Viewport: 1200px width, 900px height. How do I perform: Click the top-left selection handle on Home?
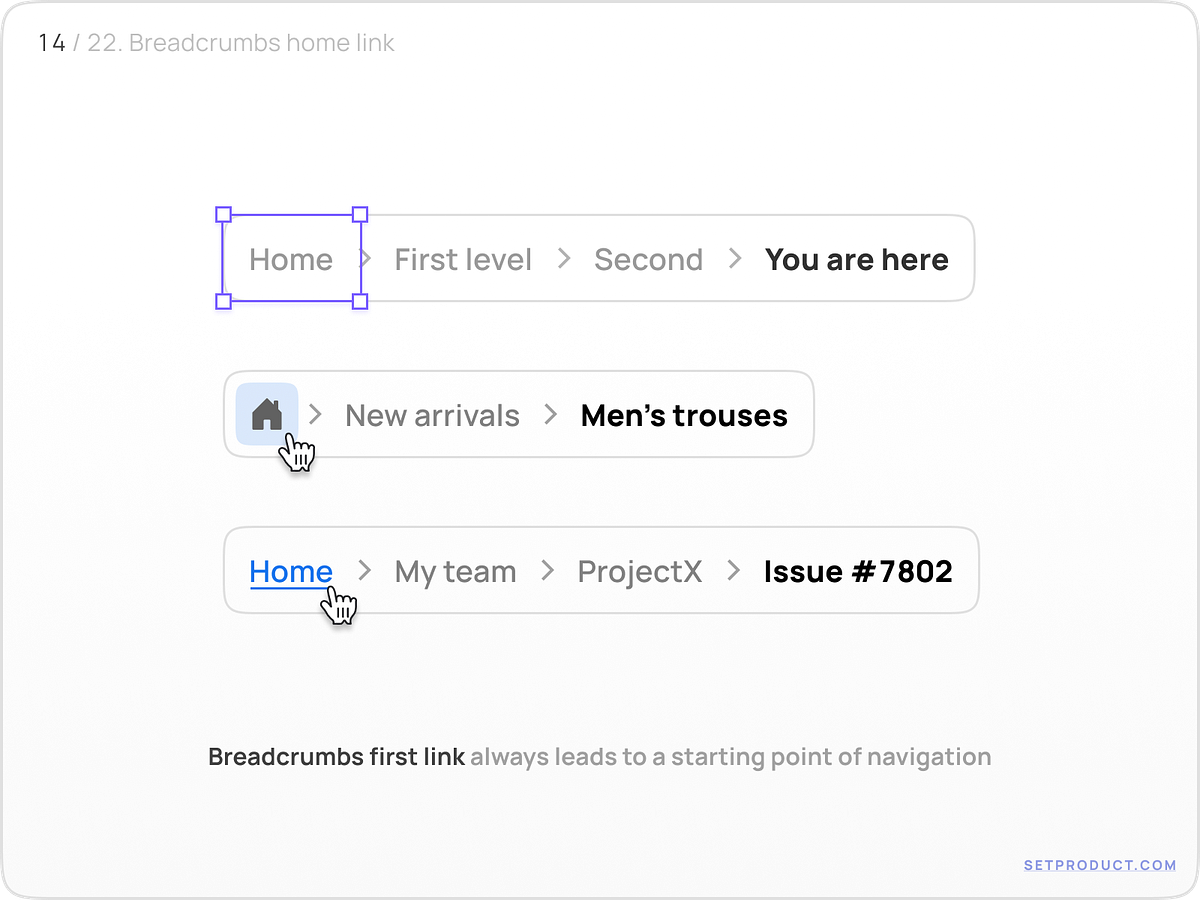pos(222,213)
